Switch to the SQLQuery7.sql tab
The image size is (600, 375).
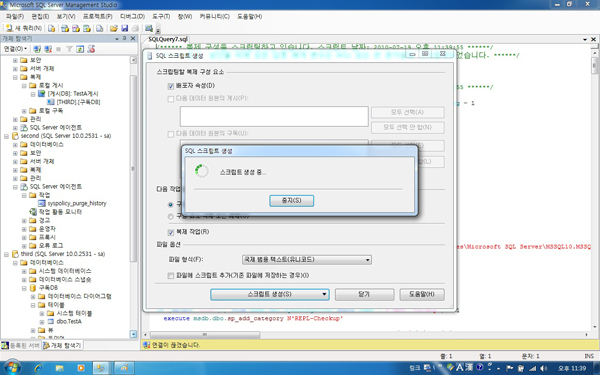[x=168, y=39]
